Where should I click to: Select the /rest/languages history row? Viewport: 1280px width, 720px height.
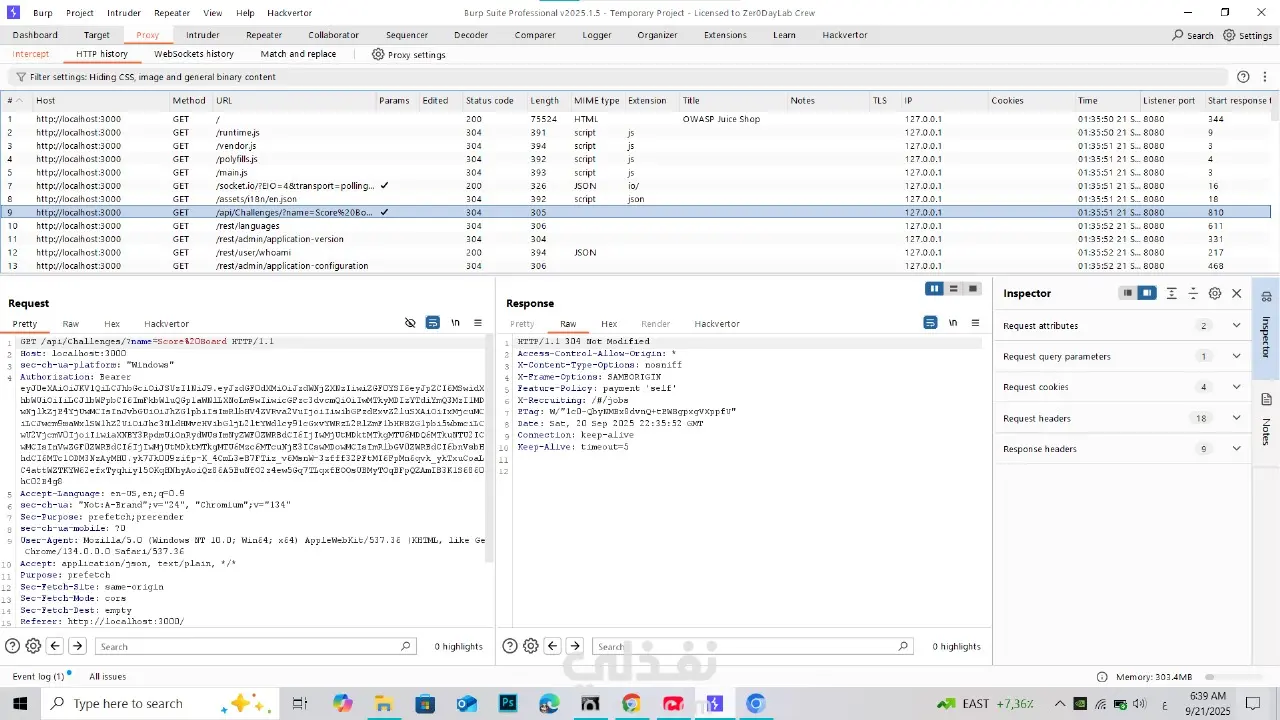[x=637, y=226]
